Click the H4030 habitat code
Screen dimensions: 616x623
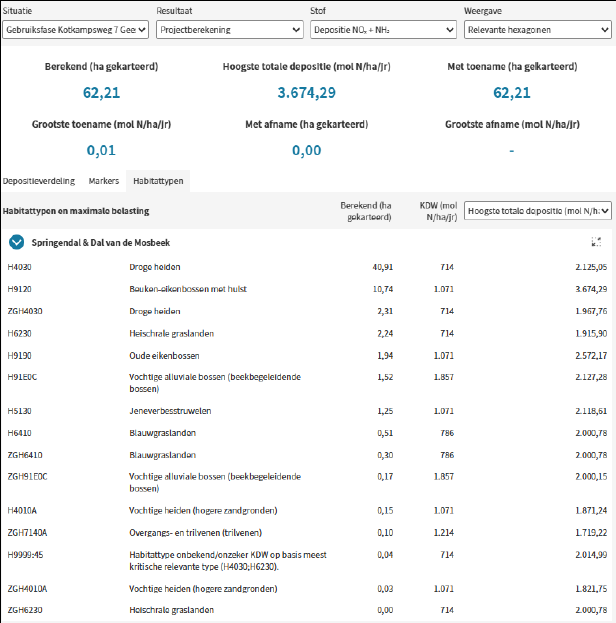point(19,267)
